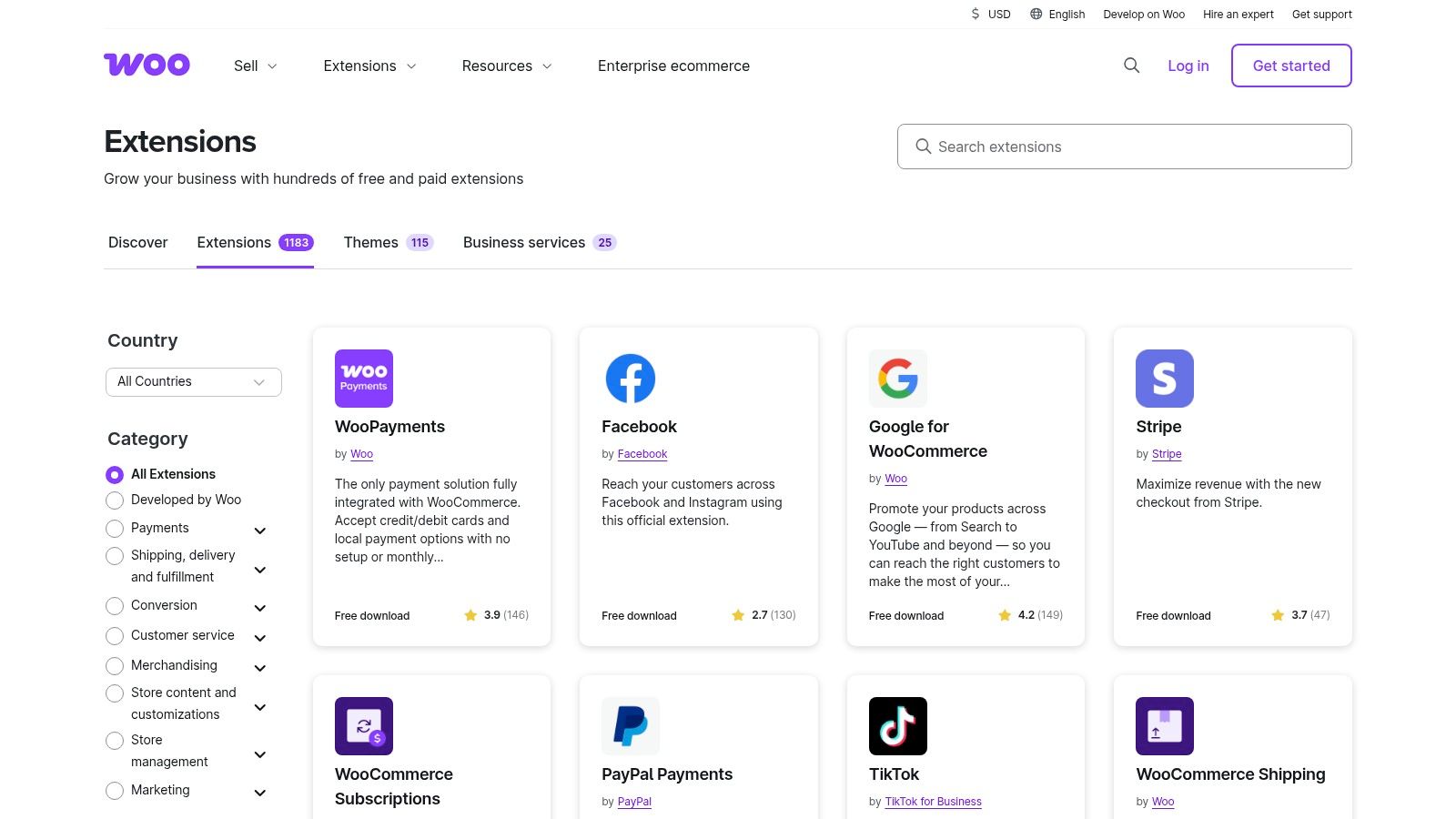Click the Log in link

1188,66
